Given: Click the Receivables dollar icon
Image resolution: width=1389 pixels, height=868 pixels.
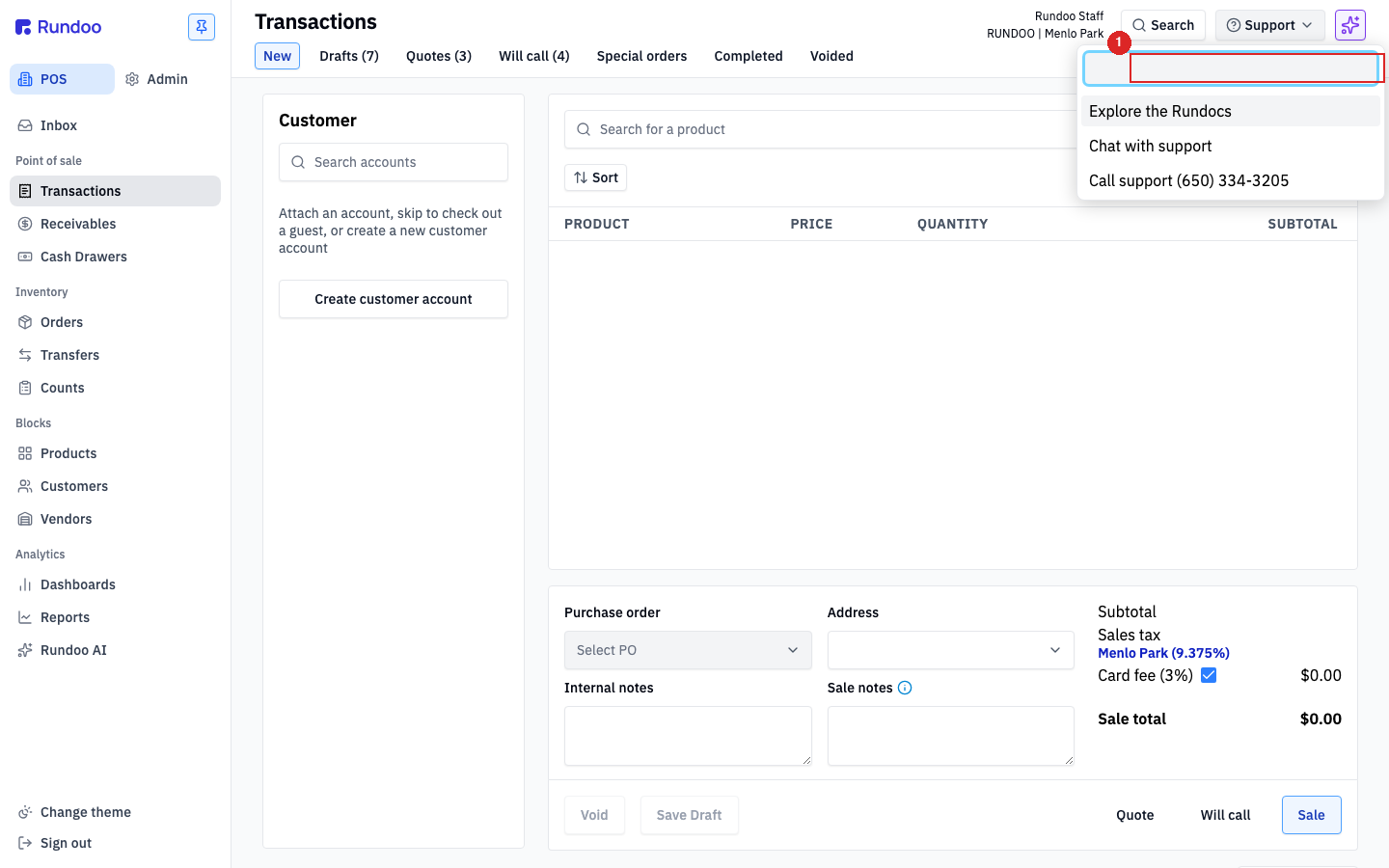Looking at the screenshot, I should [x=25, y=224].
